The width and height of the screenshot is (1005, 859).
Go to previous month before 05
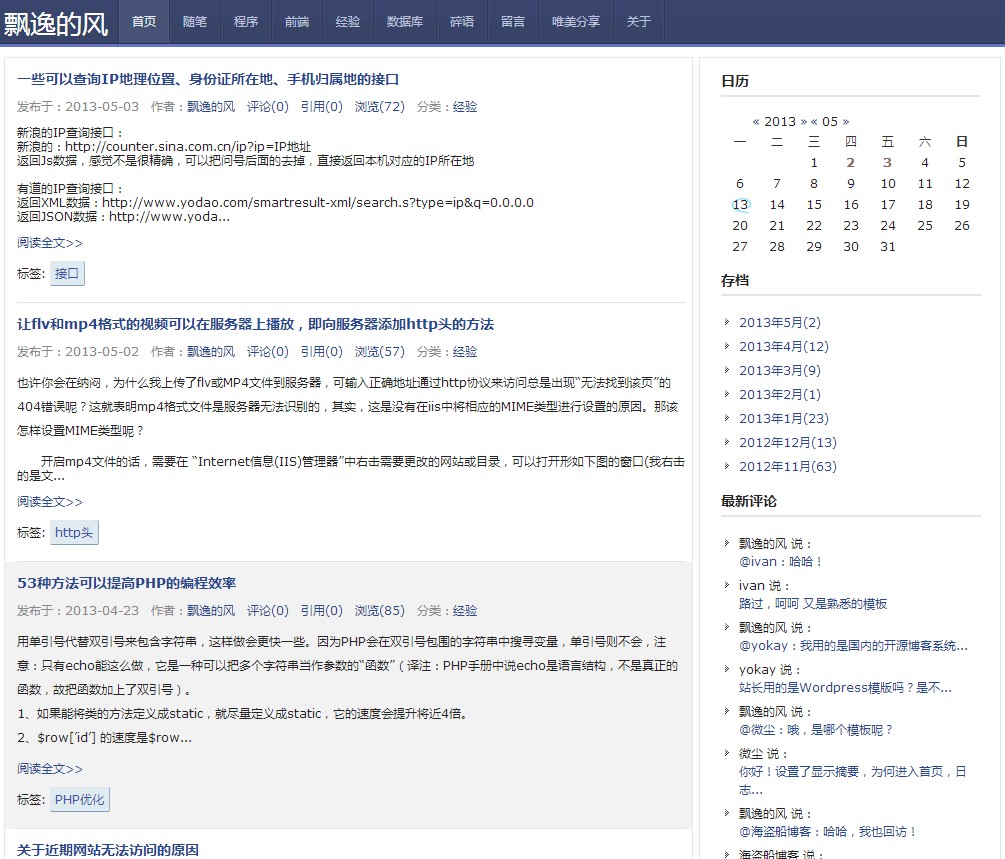point(815,122)
